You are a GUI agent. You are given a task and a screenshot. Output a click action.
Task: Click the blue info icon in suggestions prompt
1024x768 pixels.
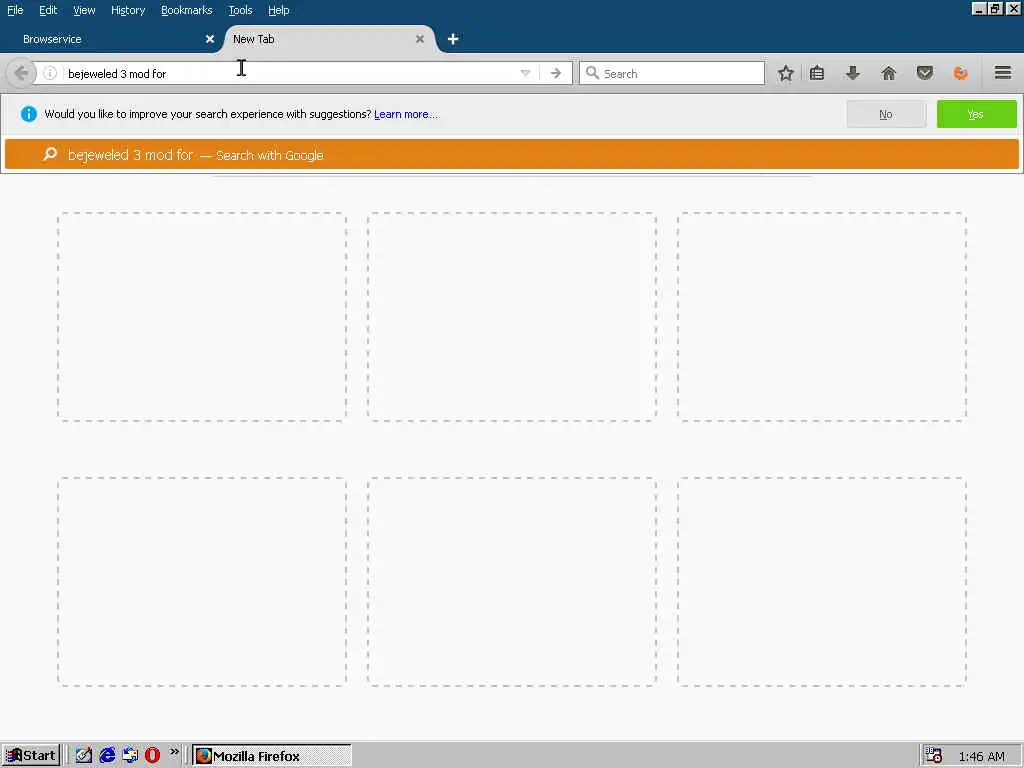pos(29,114)
